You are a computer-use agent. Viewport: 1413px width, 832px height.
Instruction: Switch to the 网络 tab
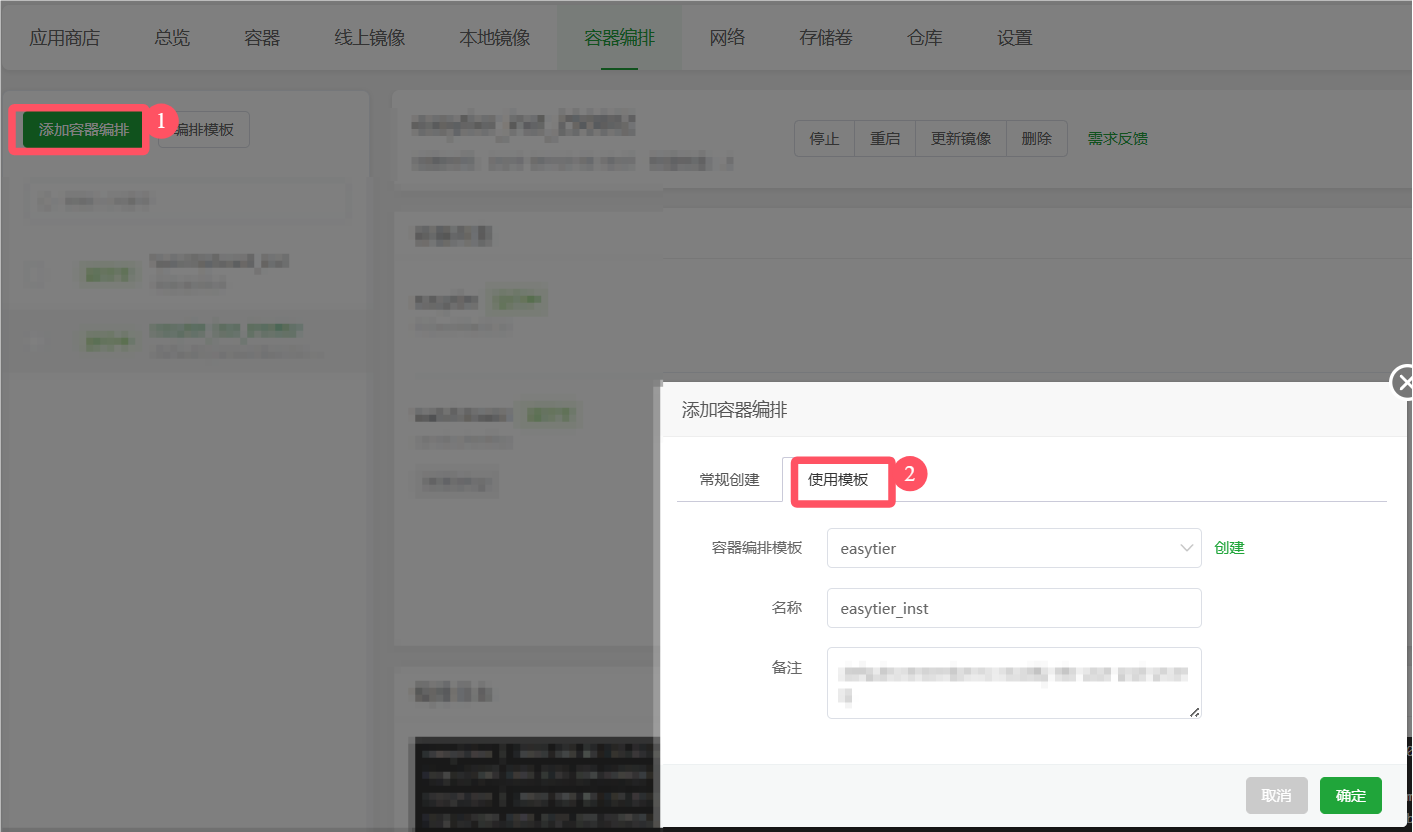pos(727,37)
